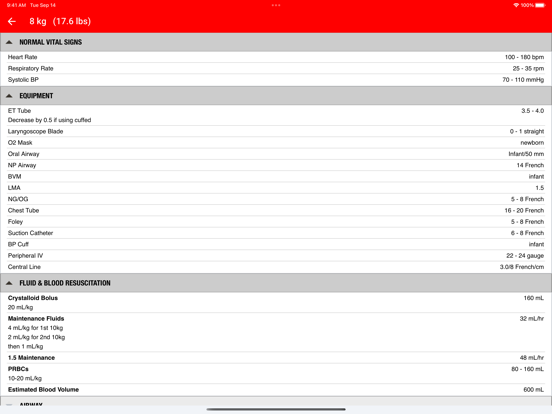Tap the '32 mL/hr' maintenance value

coord(532,319)
